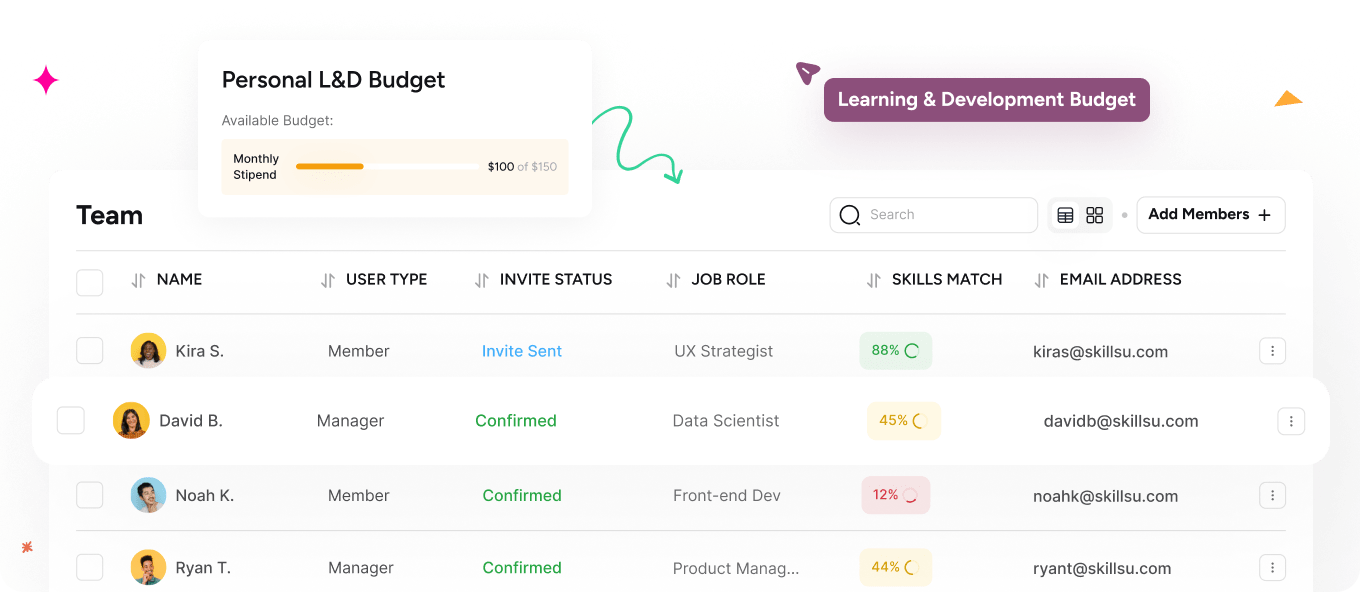
Task: Toggle the select-all header checkbox
Action: 90,282
